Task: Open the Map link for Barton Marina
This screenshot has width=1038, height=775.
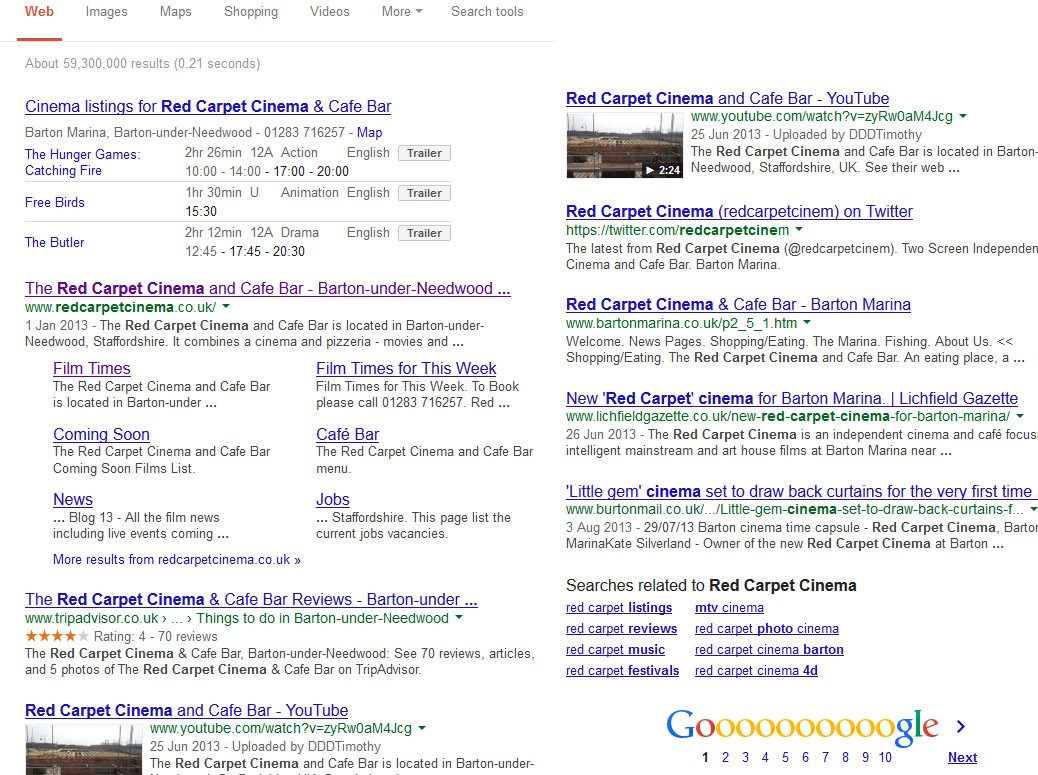Action: tap(369, 132)
